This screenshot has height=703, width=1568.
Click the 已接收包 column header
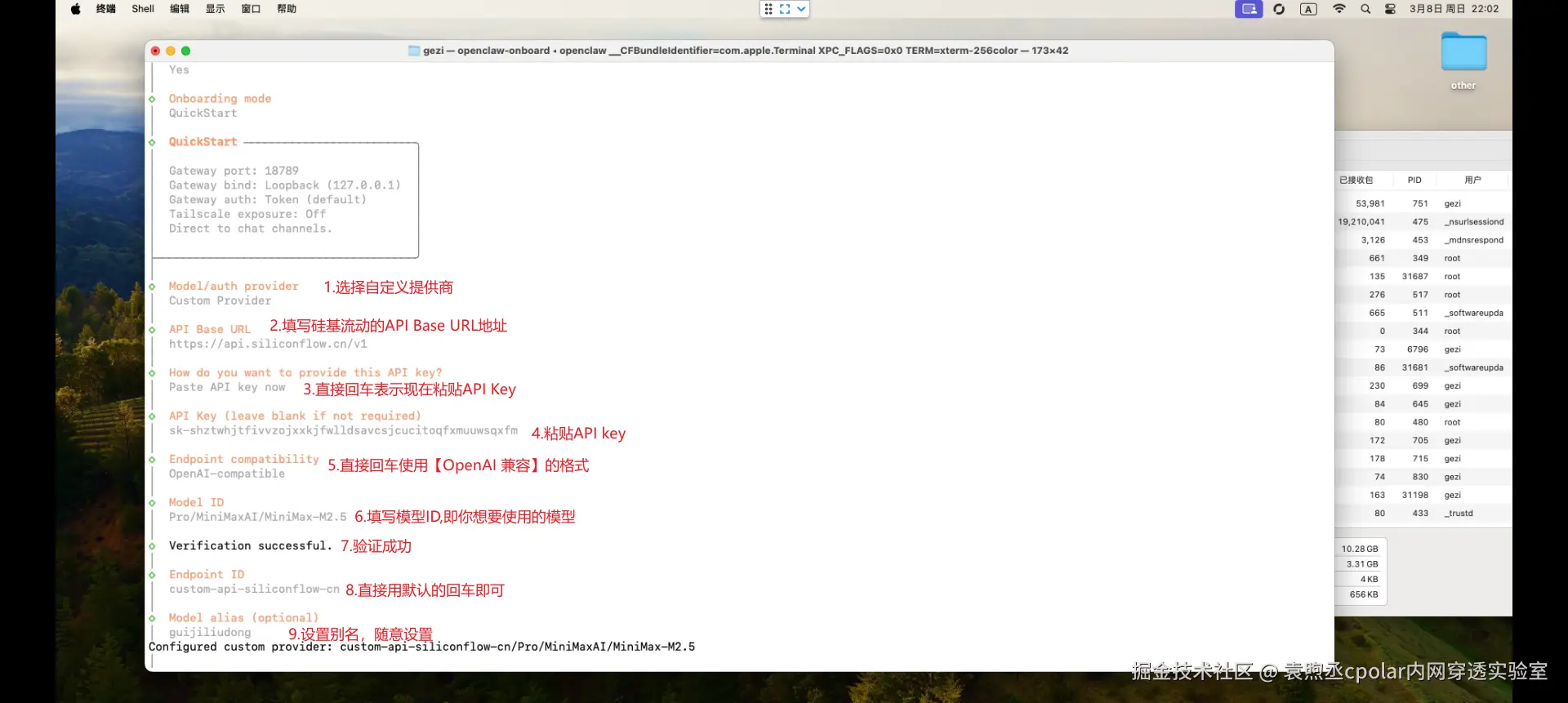[1356, 180]
